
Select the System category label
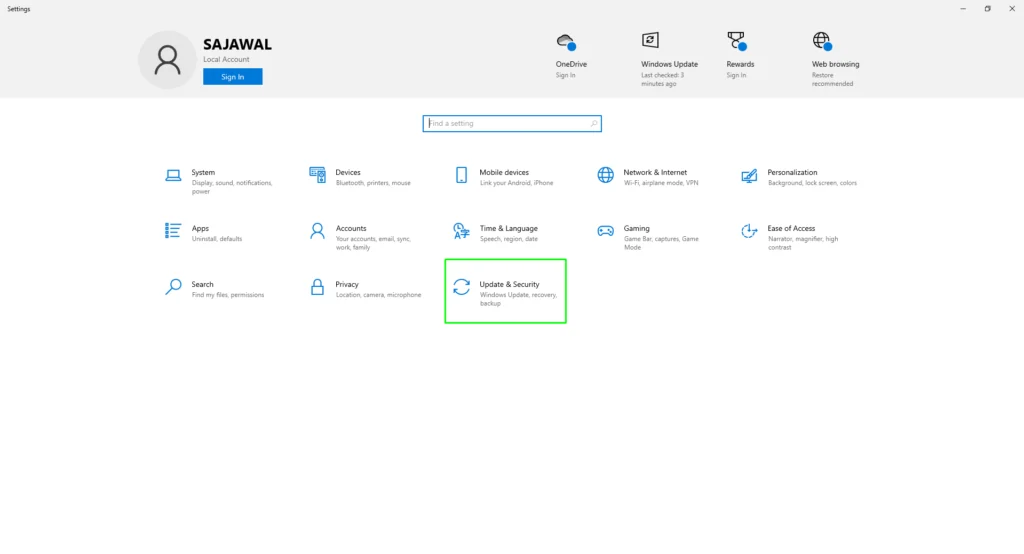tap(203, 172)
